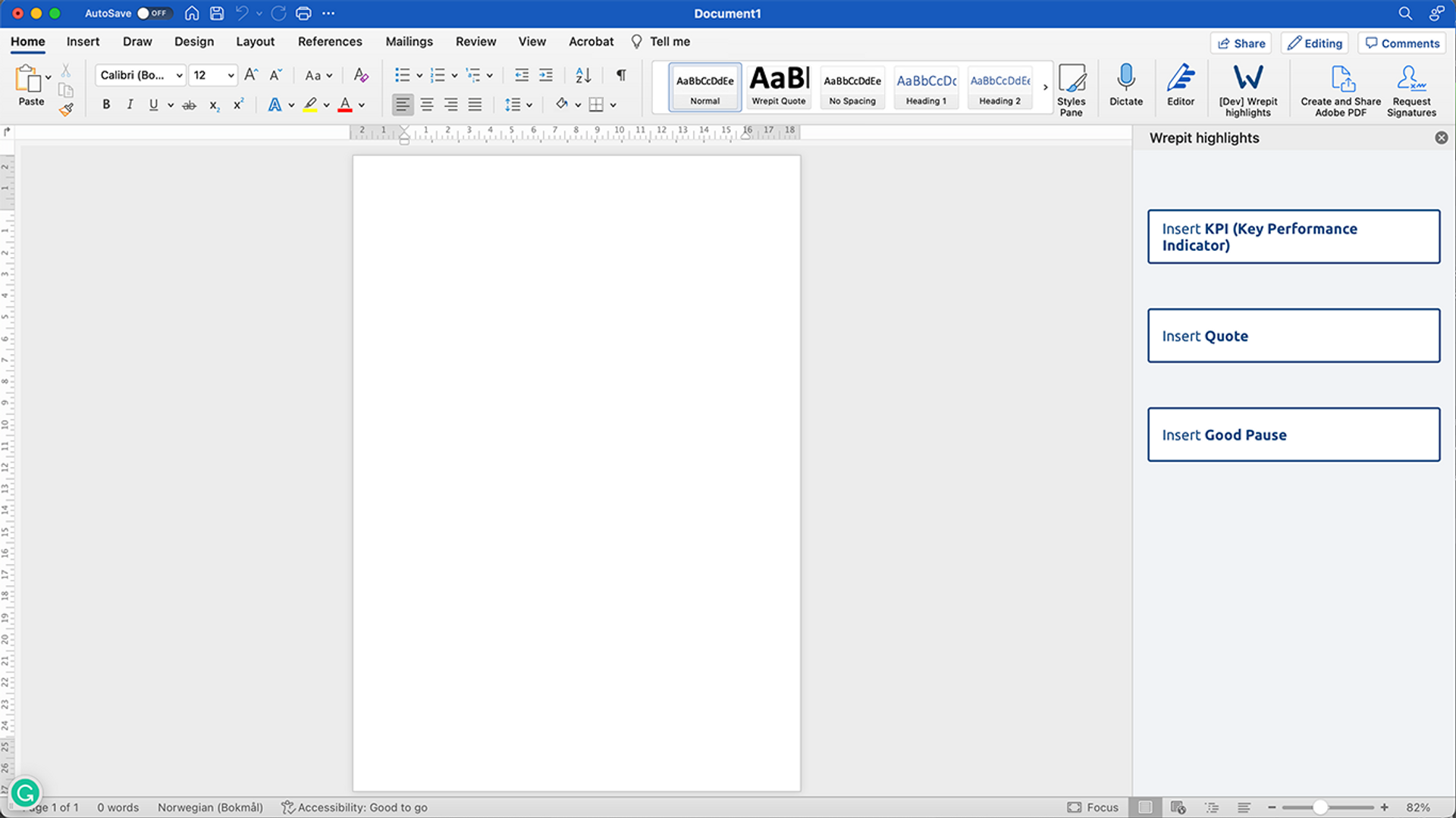Enable Focus mode in the status bar

pos(1092,807)
